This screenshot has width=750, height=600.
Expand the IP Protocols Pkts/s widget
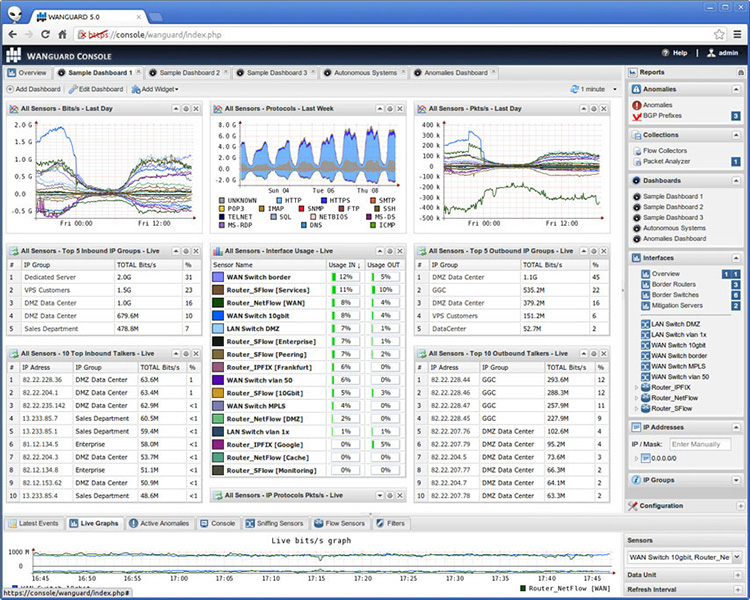(380, 496)
